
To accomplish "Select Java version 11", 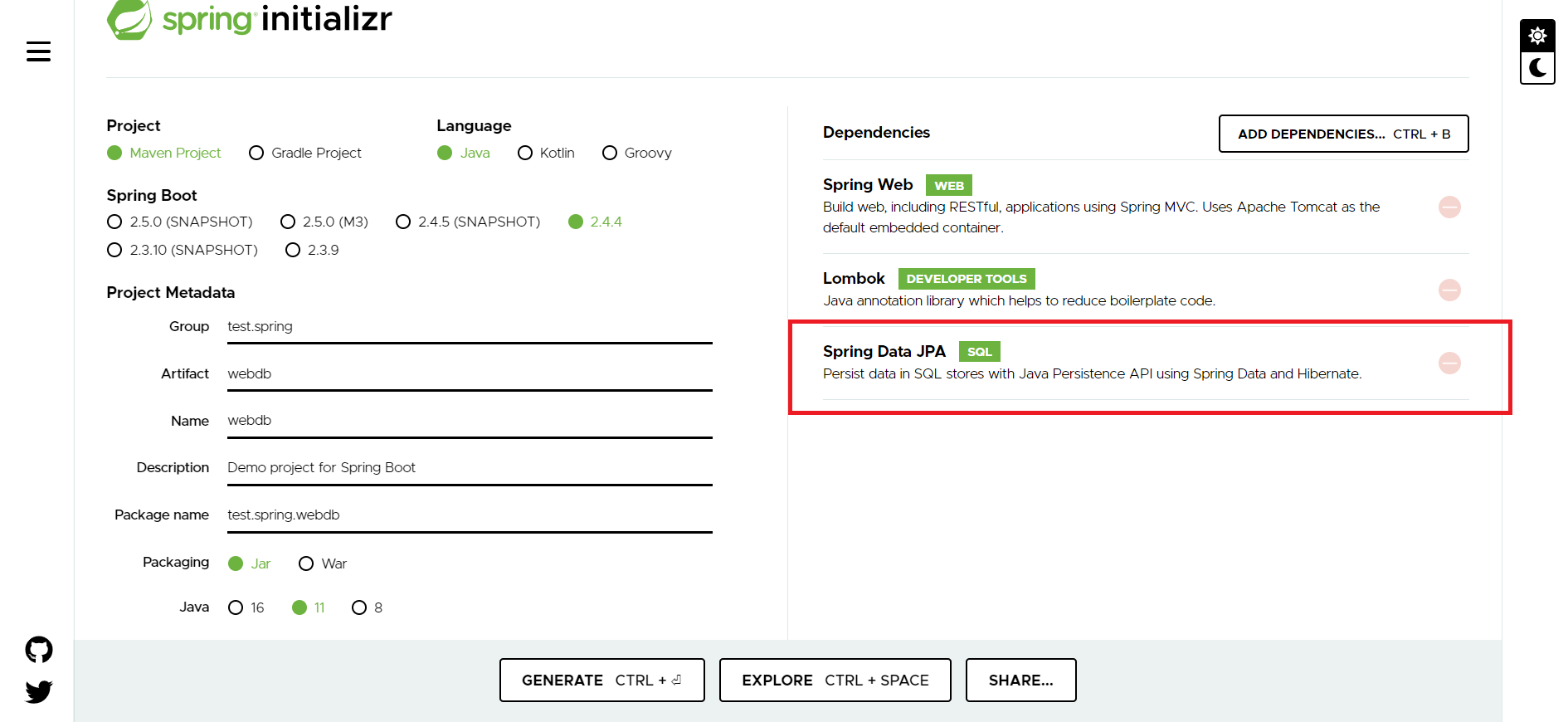I will tap(309, 607).
